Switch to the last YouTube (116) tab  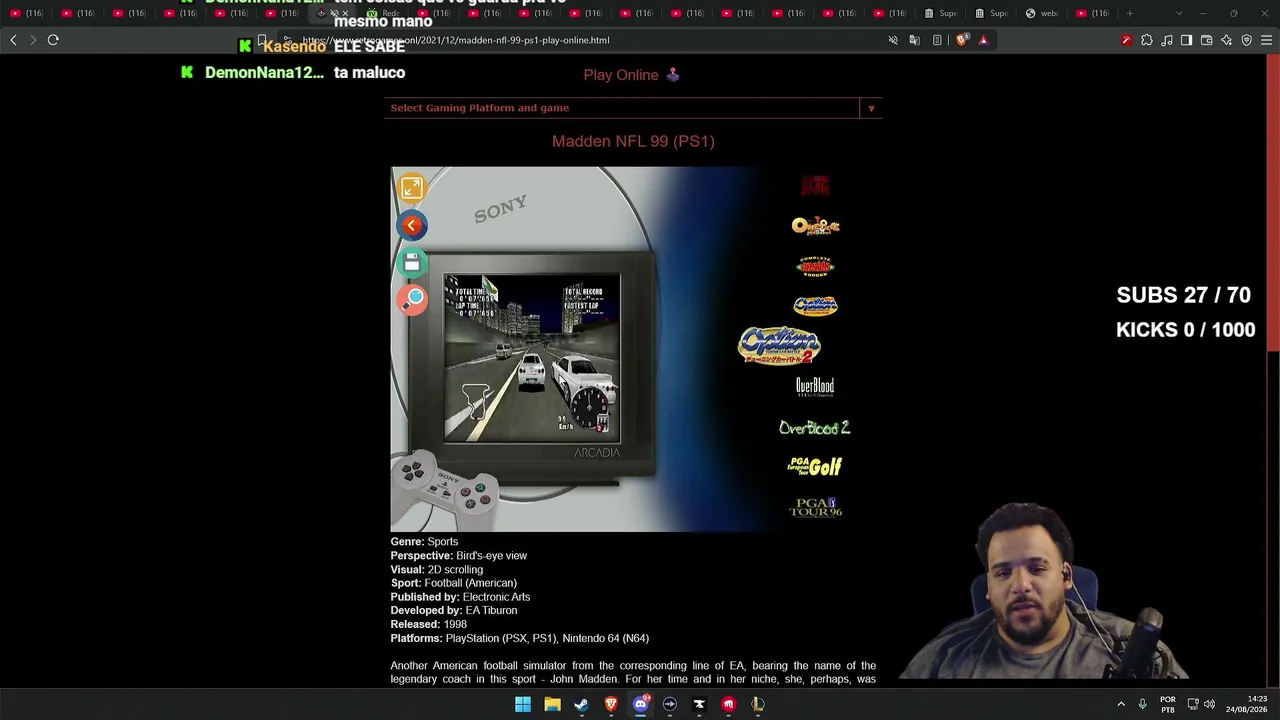point(1095,13)
